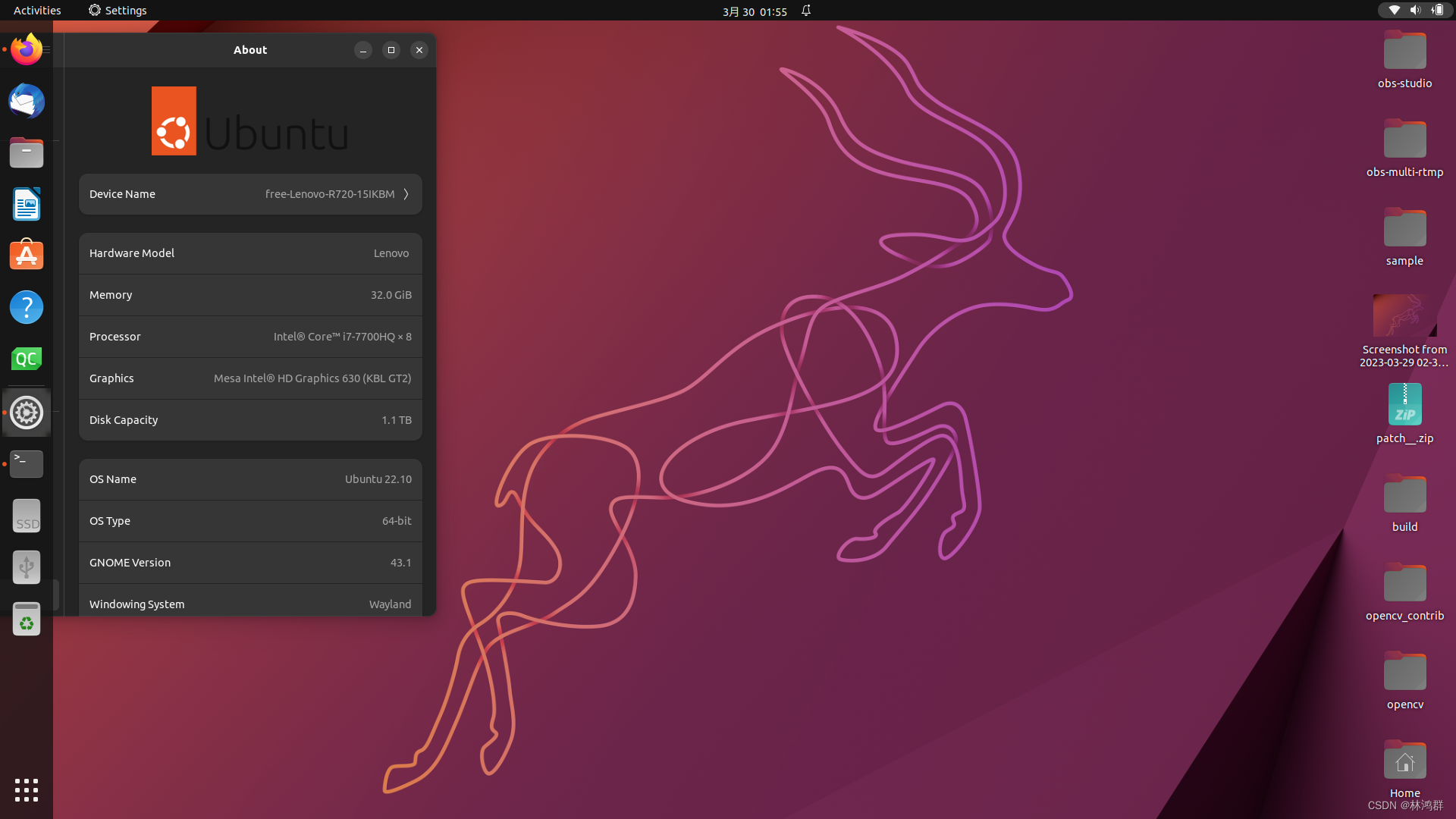Launch Thunderbird mail from the dock
Viewport: 1456px width, 819px height.
pos(27,102)
